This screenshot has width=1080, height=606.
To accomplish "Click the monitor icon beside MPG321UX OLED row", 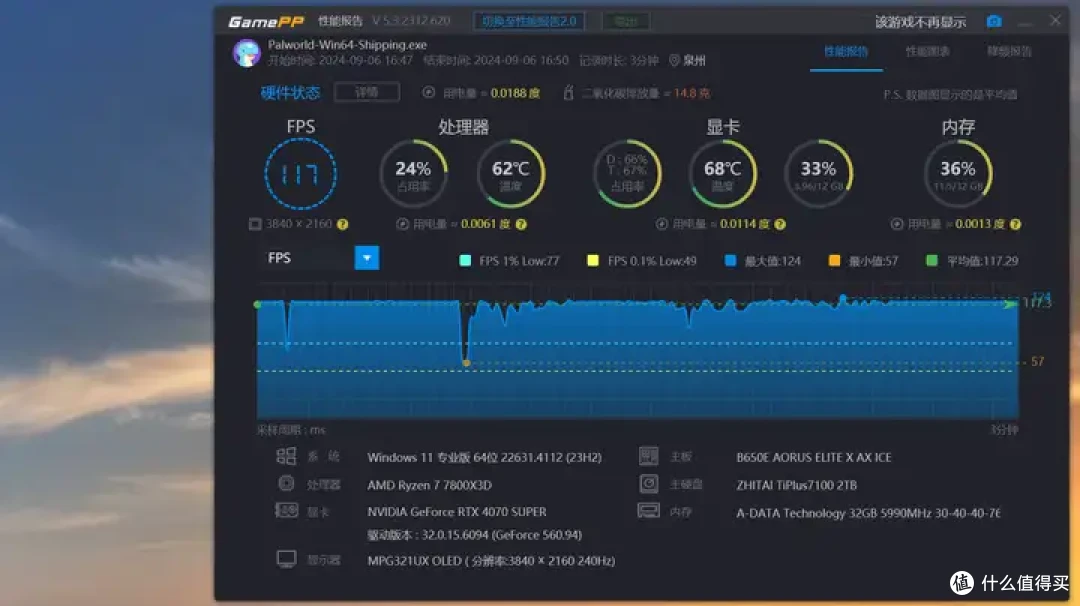I will tap(287, 558).
